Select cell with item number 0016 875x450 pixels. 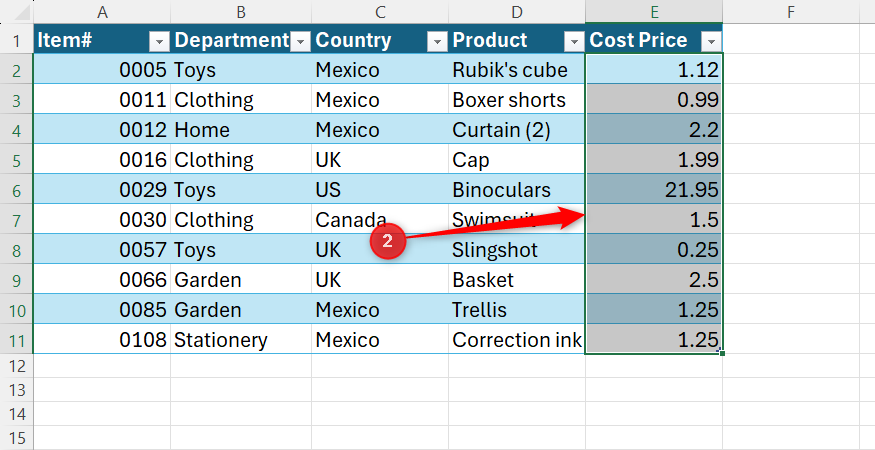coord(102,160)
